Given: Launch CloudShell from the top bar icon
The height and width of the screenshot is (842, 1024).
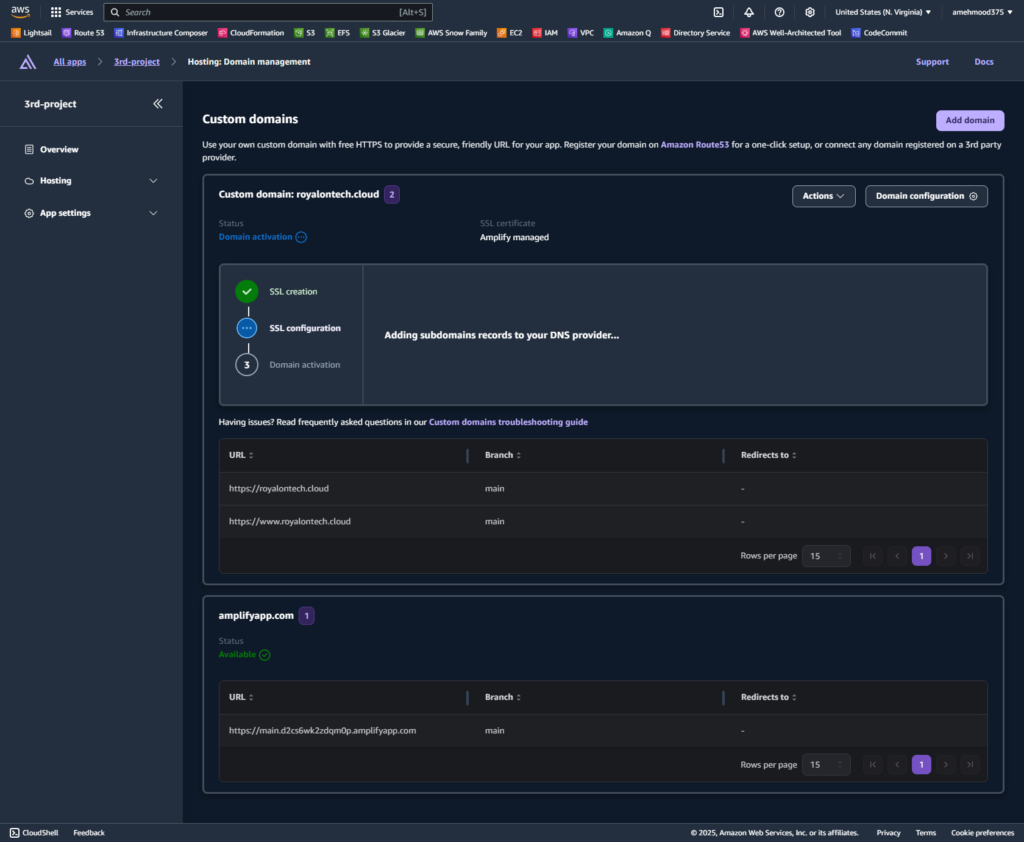Looking at the screenshot, I should click(x=718, y=12).
